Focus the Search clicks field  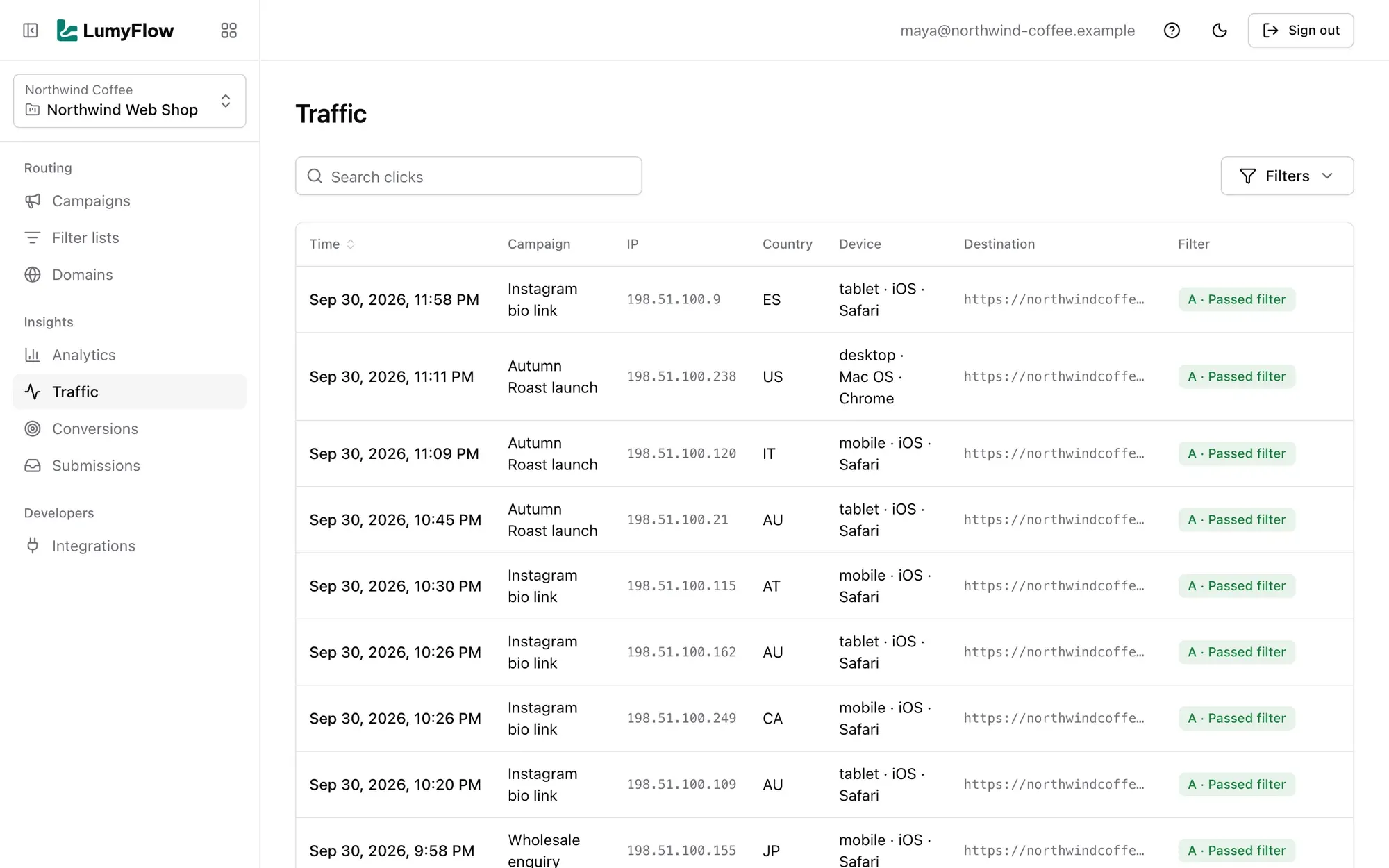[469, 176]
